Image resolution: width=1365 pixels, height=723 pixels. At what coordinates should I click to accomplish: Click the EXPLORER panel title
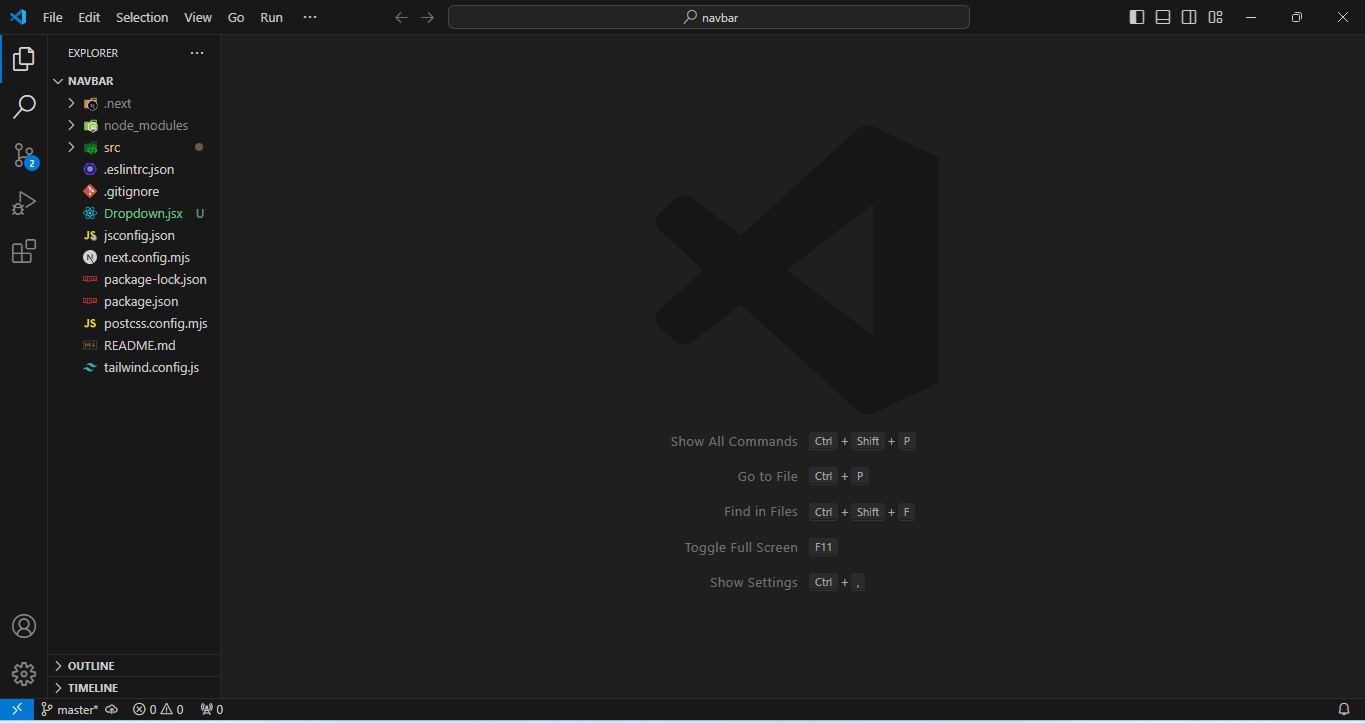pyautogui.click(x=93, y=53)
